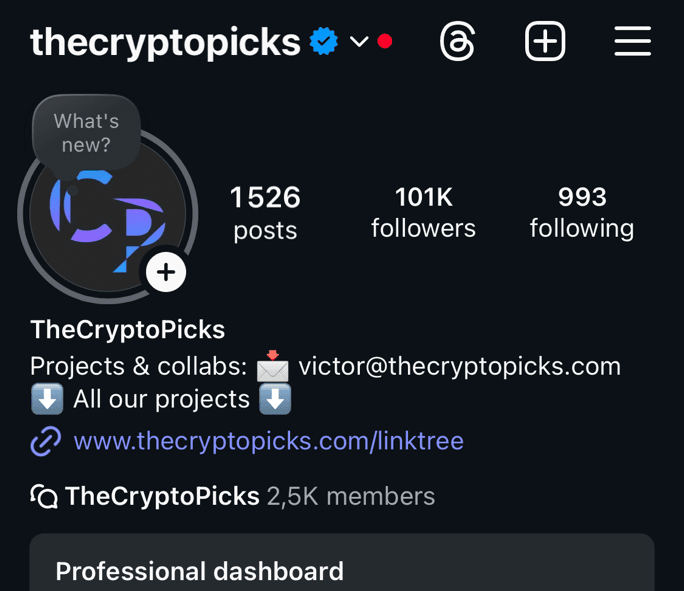The image size is (684, 591).
Task: Open the 101K followers list
Action: pyautogui.click(x=423, y=212)
